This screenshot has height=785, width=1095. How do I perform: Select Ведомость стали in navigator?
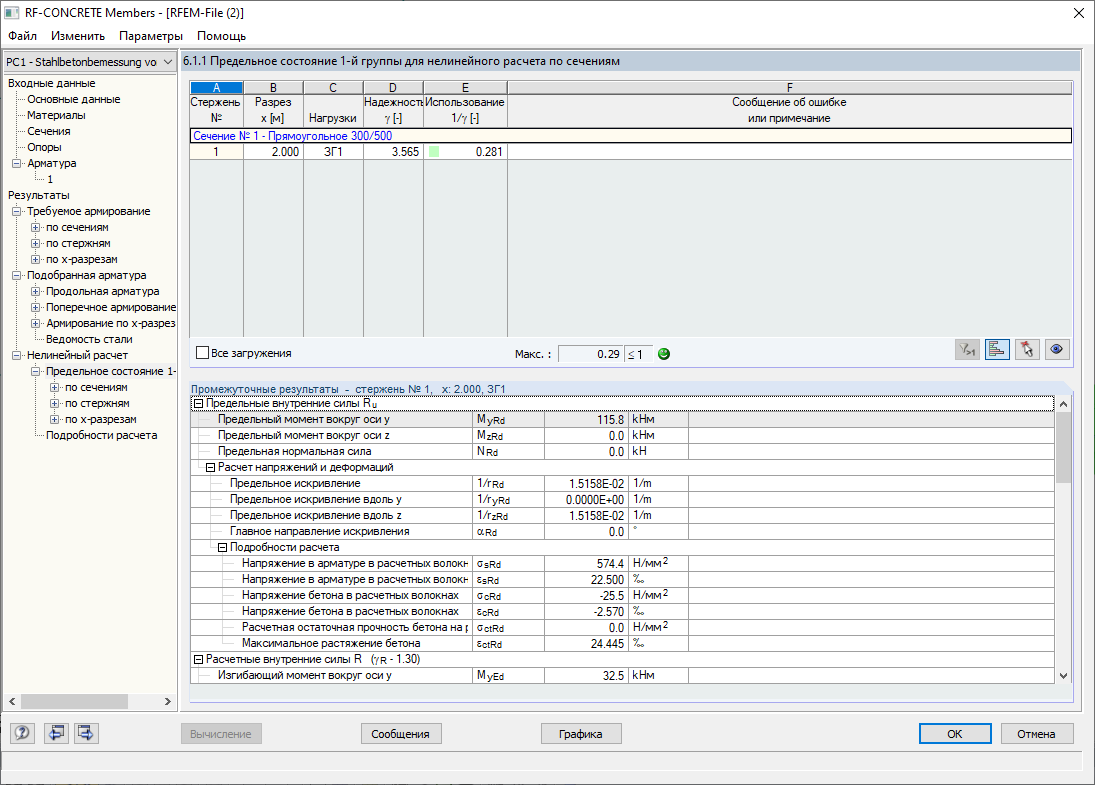click(89, 339)
